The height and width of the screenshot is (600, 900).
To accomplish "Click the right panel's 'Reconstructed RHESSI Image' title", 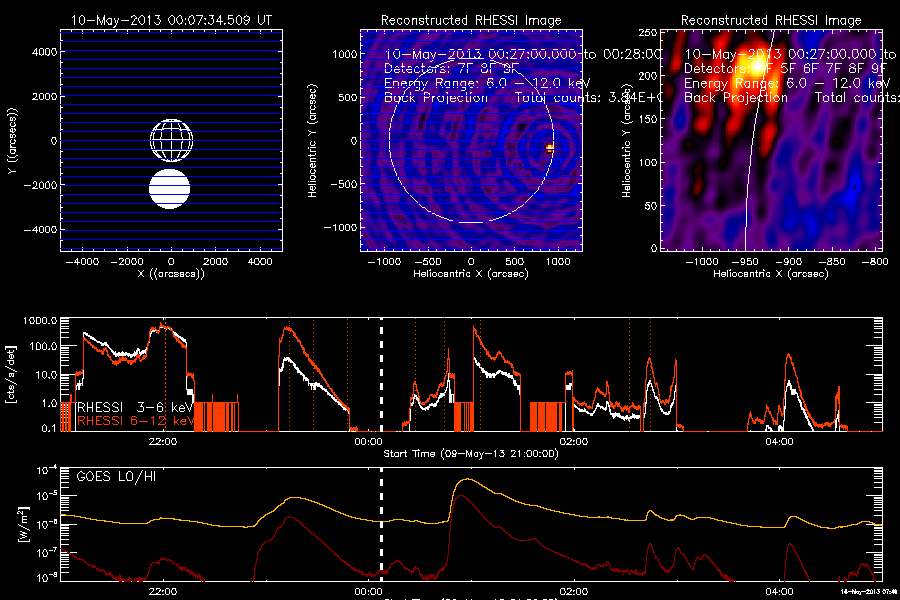I will pyautogui.click(x=771, y=21).
